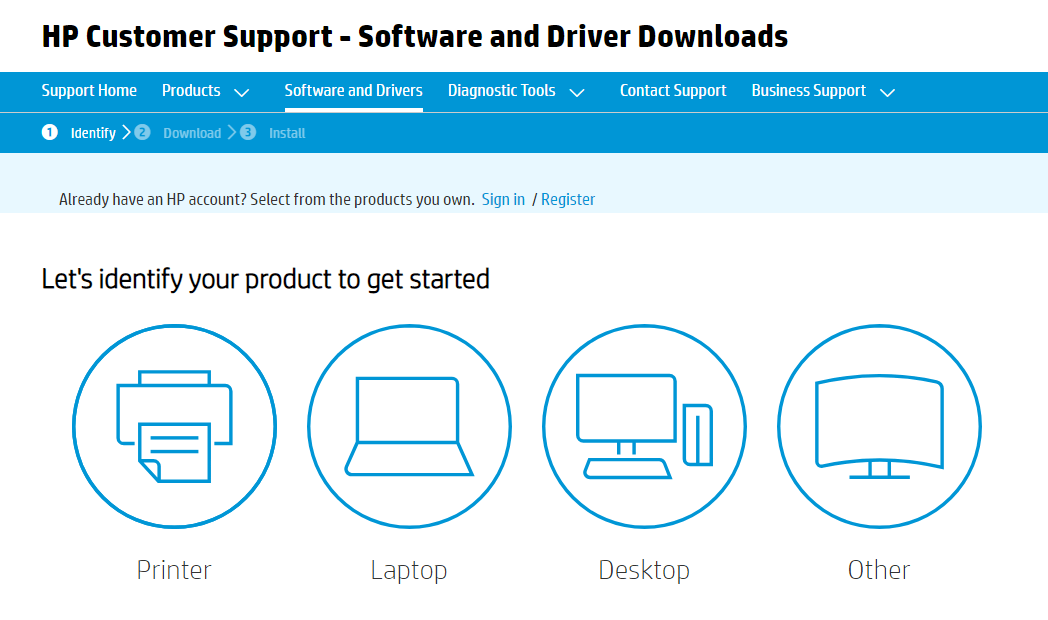Select the Download step label

[x=192, y=133]
